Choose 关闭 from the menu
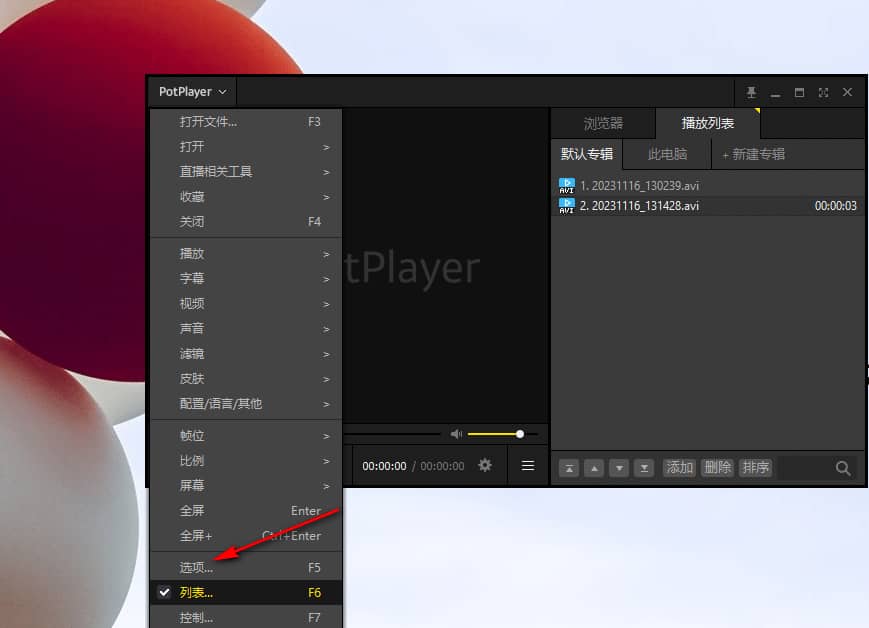 [246, 221]
